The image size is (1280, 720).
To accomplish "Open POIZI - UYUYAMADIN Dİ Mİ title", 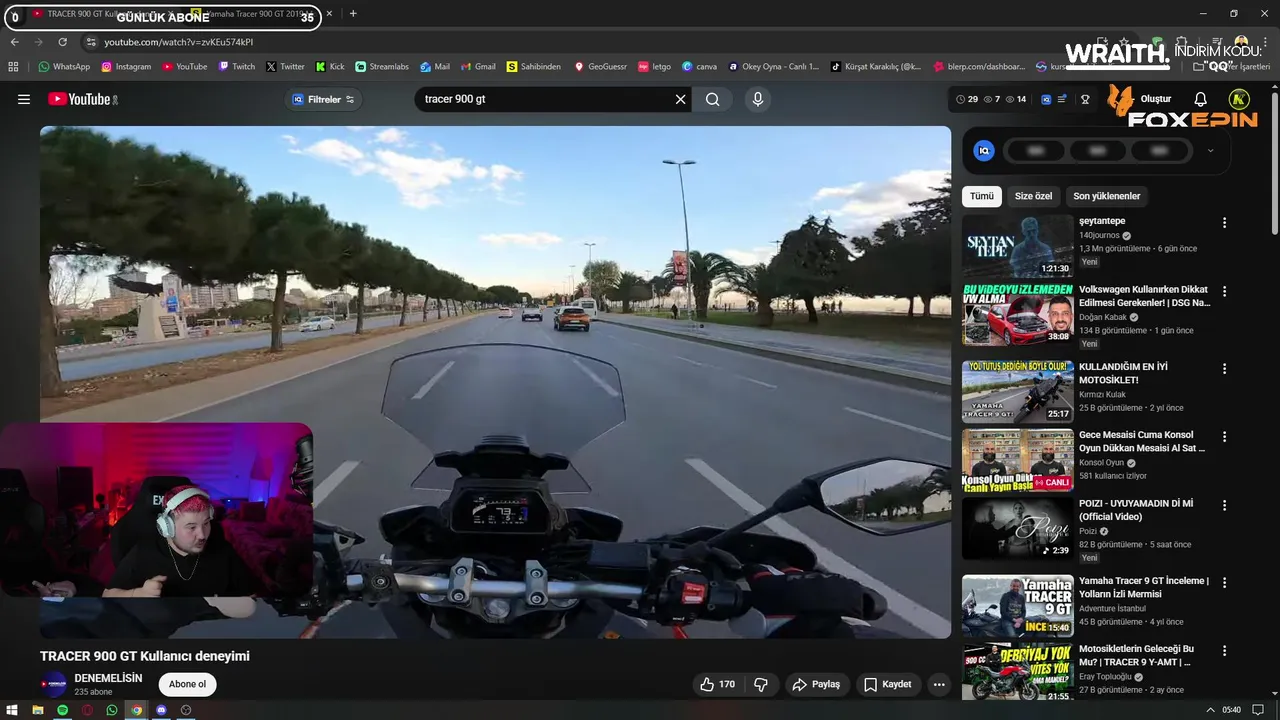I will (1136, 510).
